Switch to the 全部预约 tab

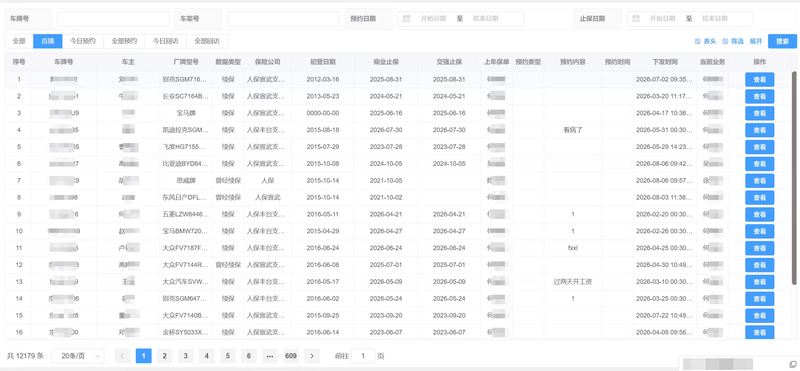(124, 41)
